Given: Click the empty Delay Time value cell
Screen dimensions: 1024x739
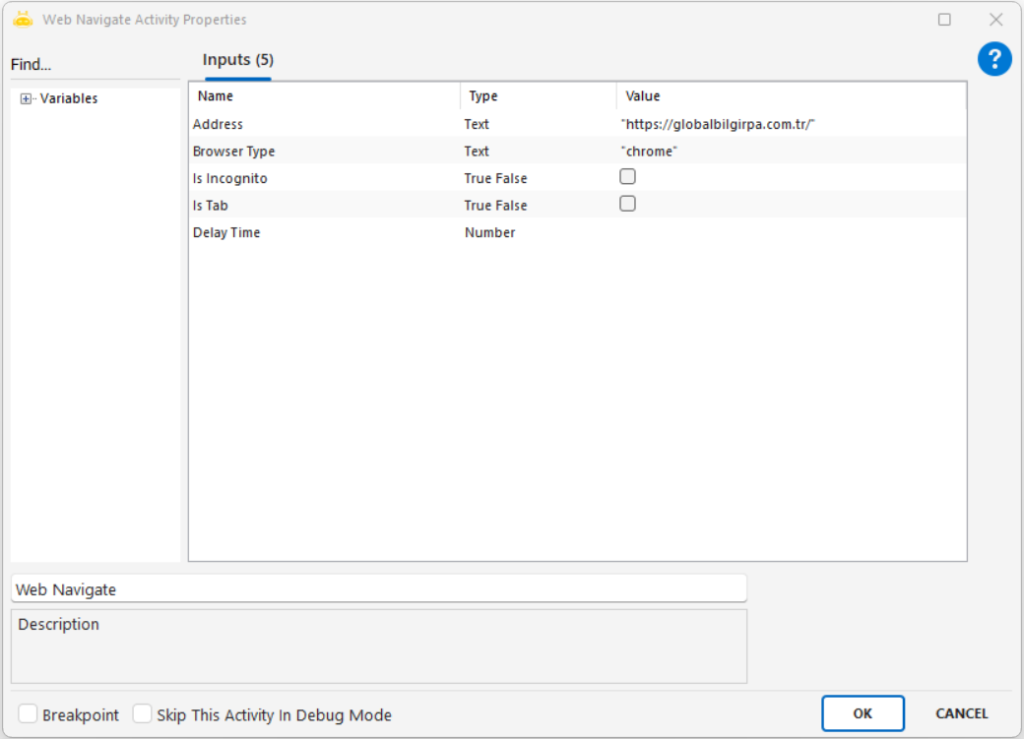Looking at the screenshot, I should (x=790, y=232).
